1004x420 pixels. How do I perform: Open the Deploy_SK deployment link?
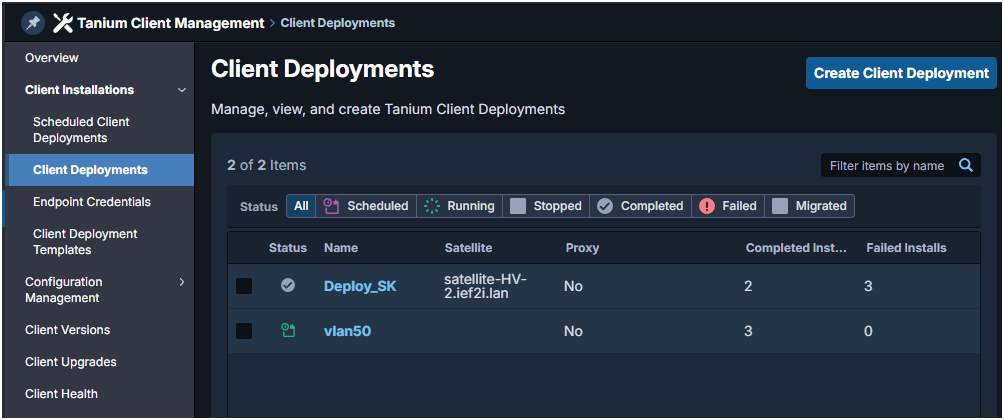(x=360, y=286)
